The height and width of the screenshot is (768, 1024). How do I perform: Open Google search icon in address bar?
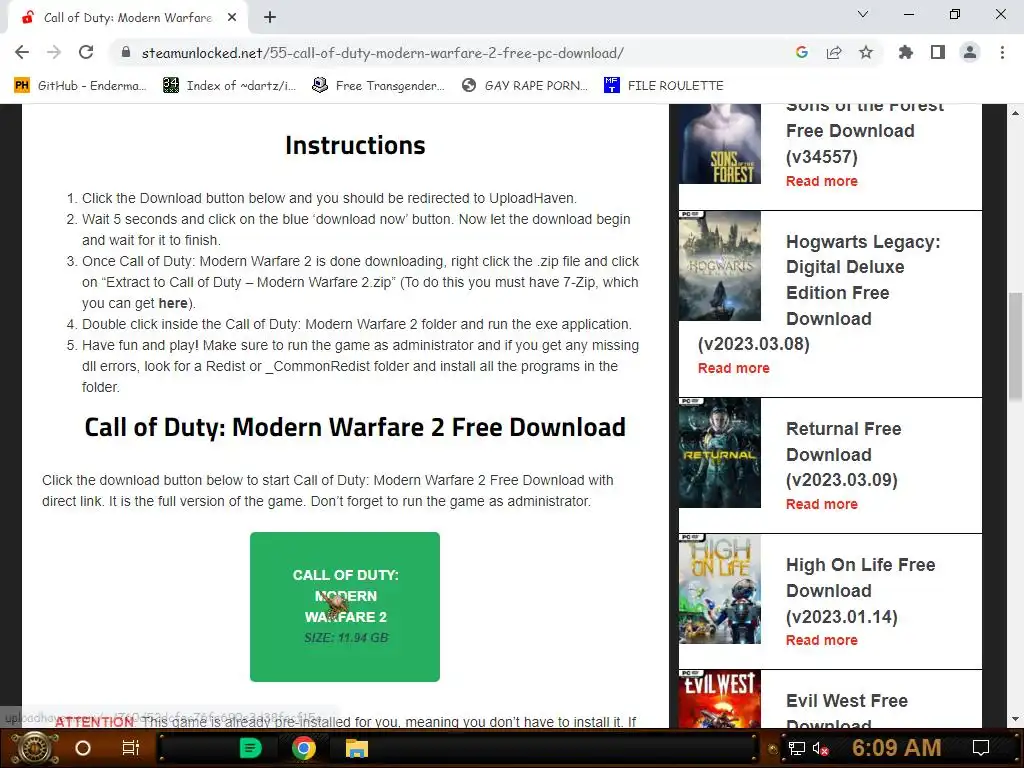click(802, 52)
